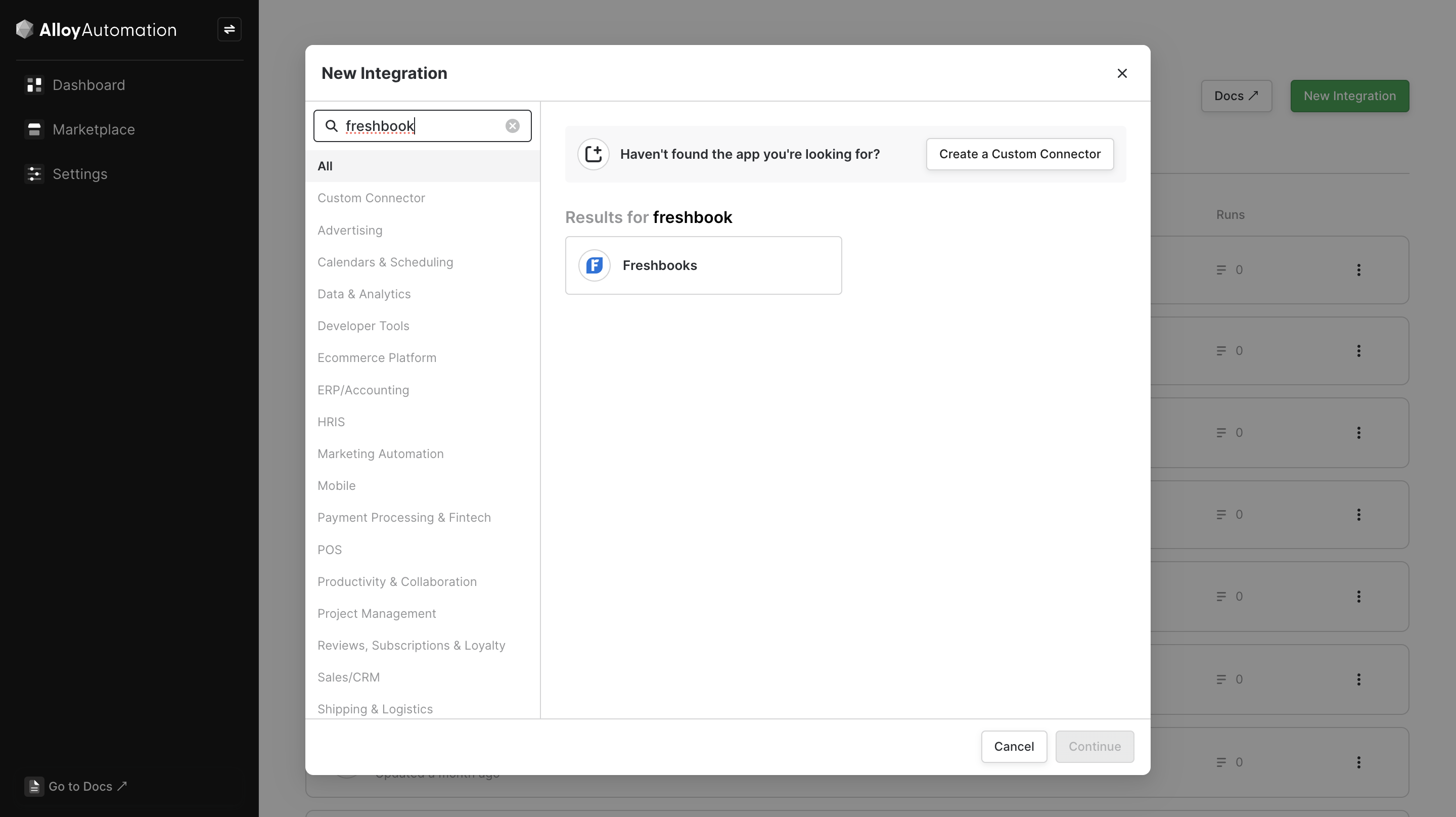Open three-dot menu in seventh integration row
This screenshot has width=1456, height=817.
point(1359,762)
